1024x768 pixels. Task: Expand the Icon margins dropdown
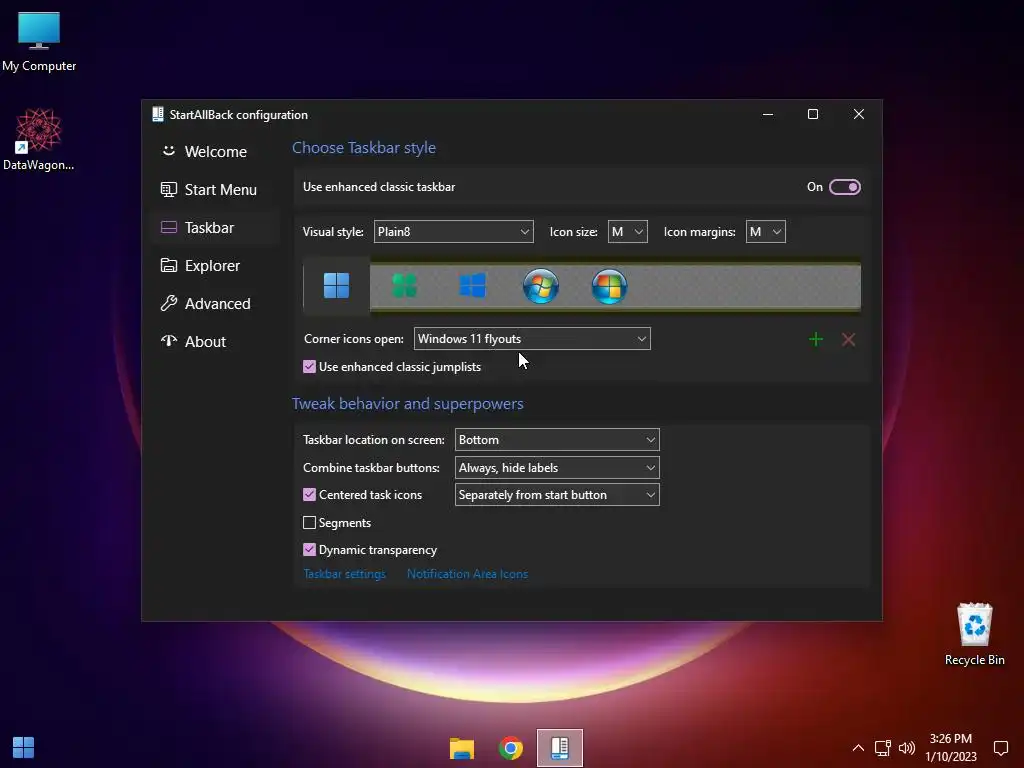765,232
